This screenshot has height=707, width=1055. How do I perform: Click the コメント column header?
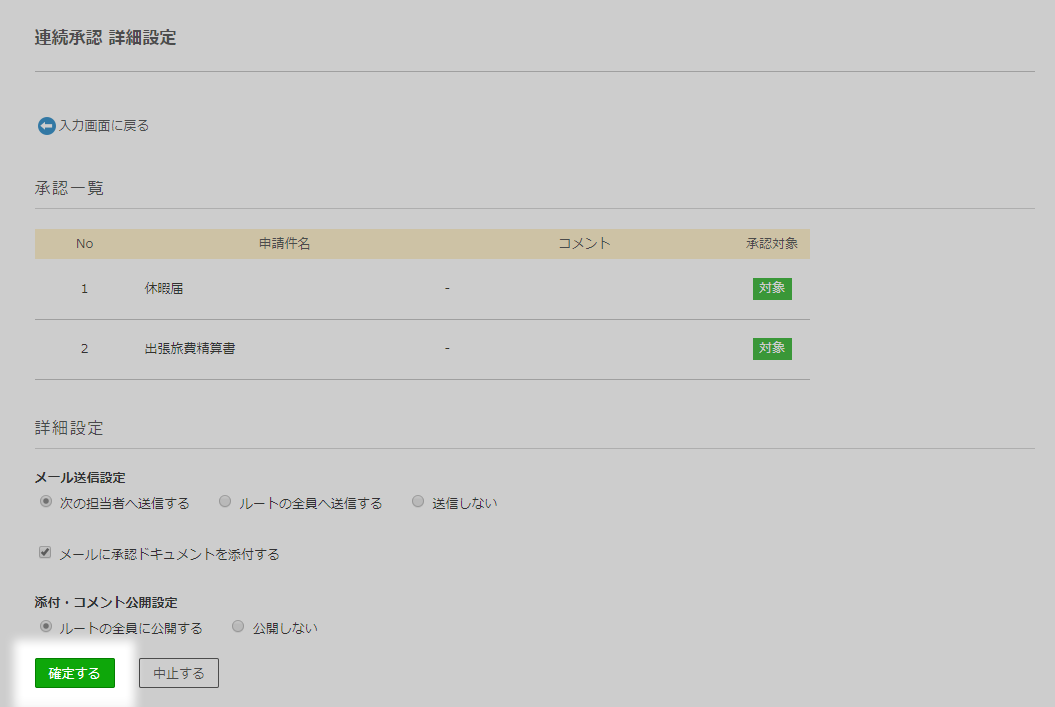(584, 244)
